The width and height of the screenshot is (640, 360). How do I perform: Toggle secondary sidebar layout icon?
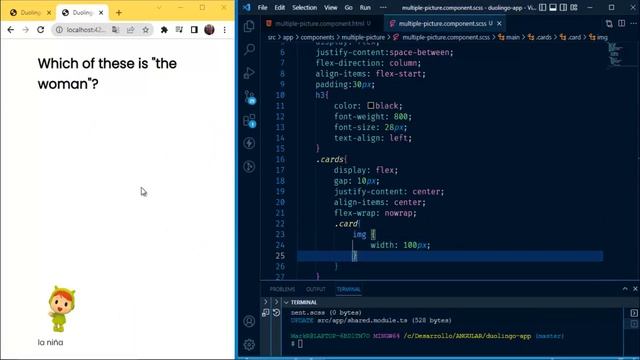563,7
